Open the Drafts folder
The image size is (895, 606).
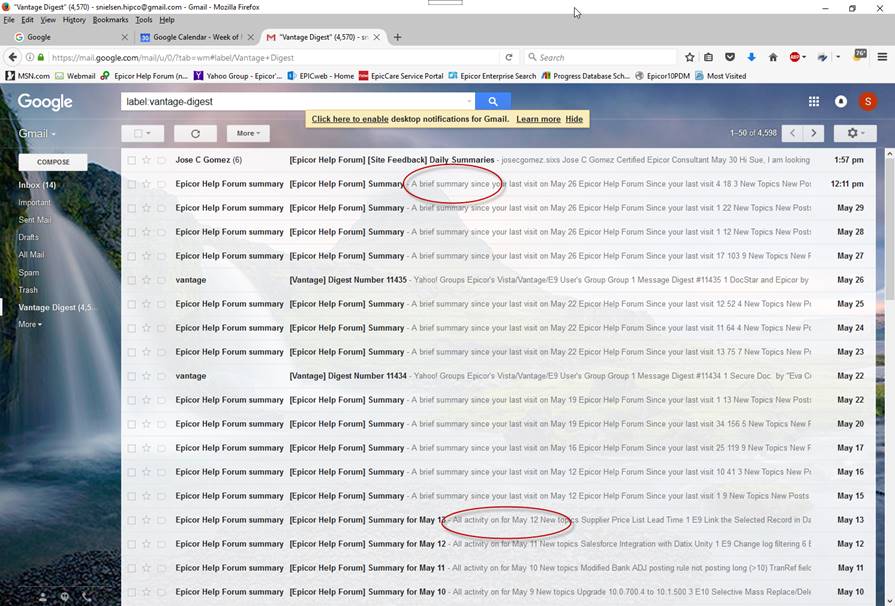point(29,237)
